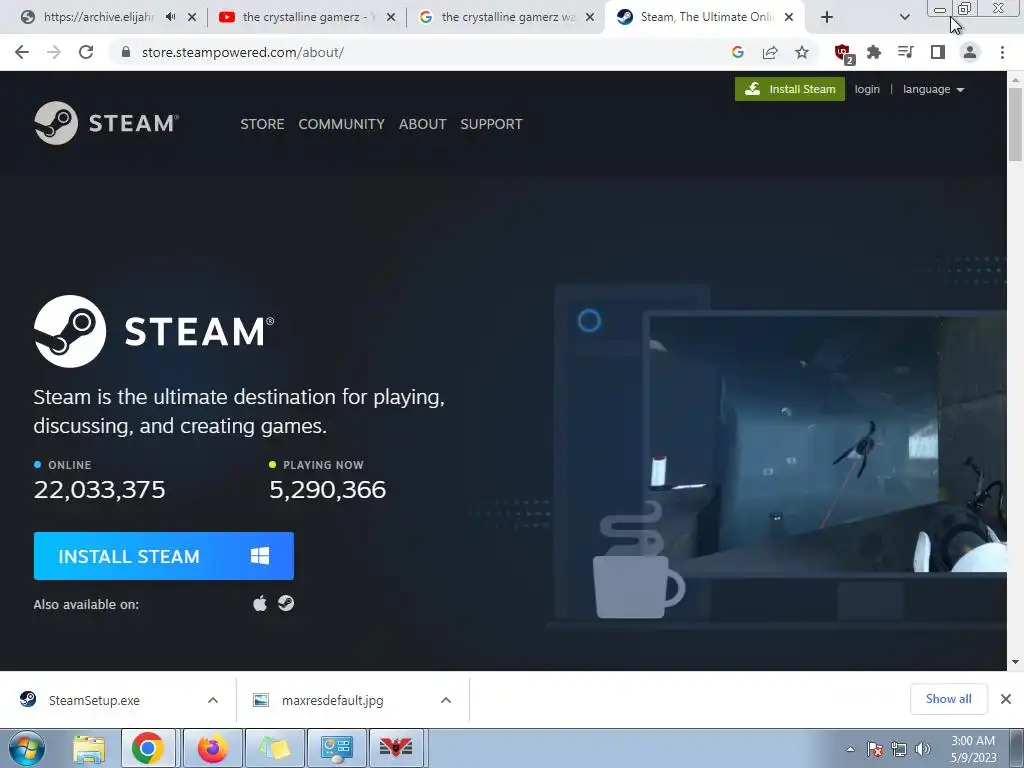The width and height of the screenshot is (1024, 768).
Task: Expand the tab search chevron
Action: (904, 17)
